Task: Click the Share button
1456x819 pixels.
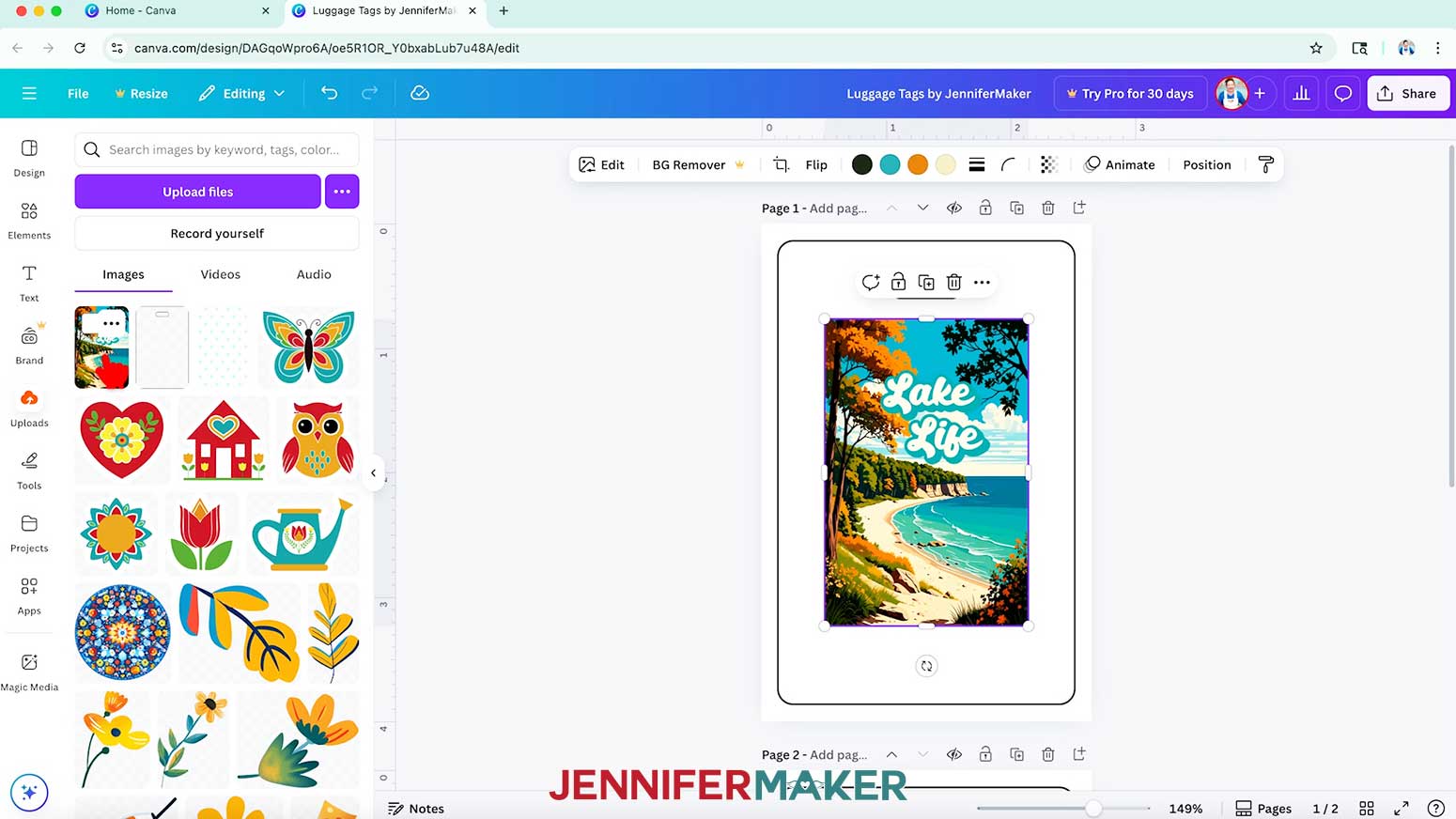Action: (x=1408, y=93)
